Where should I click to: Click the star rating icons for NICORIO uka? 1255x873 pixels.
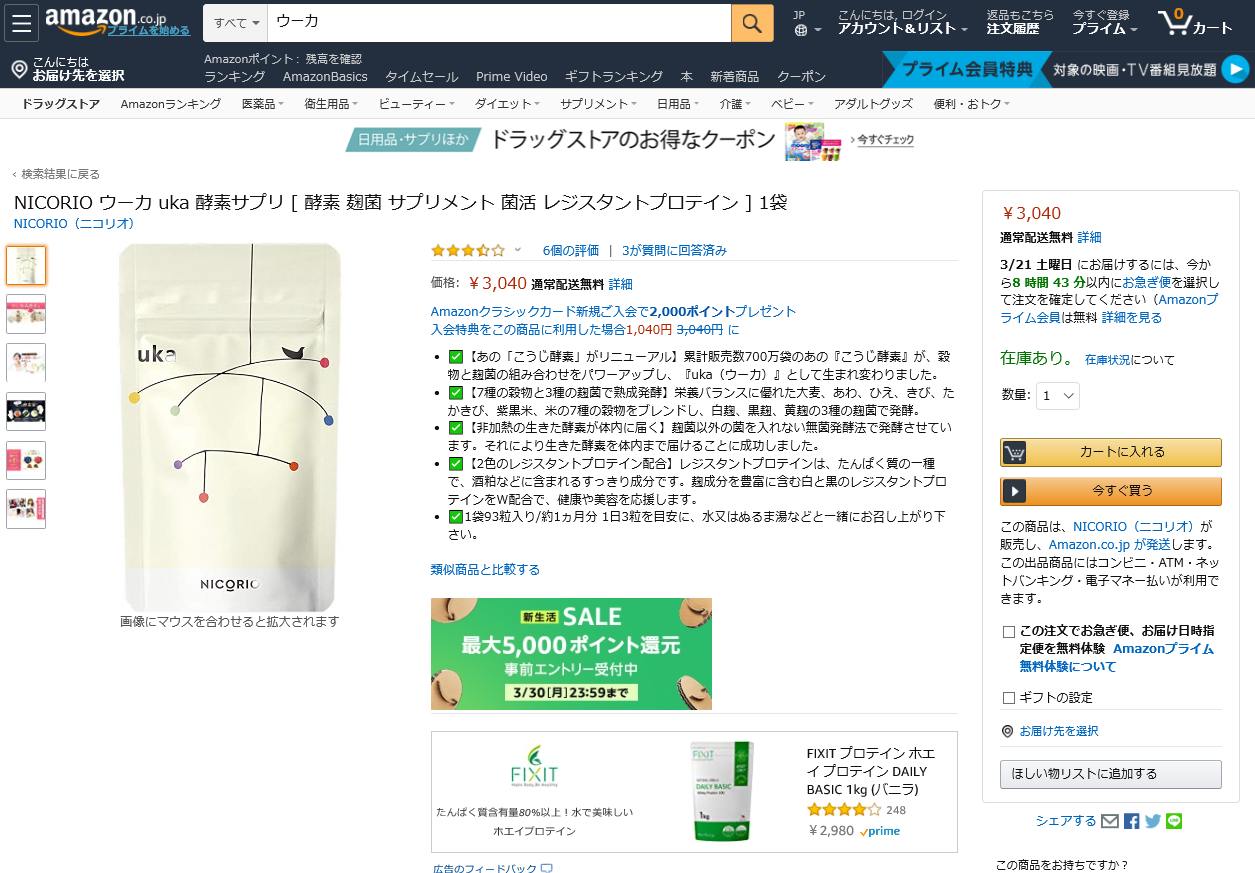click(468, 250)
